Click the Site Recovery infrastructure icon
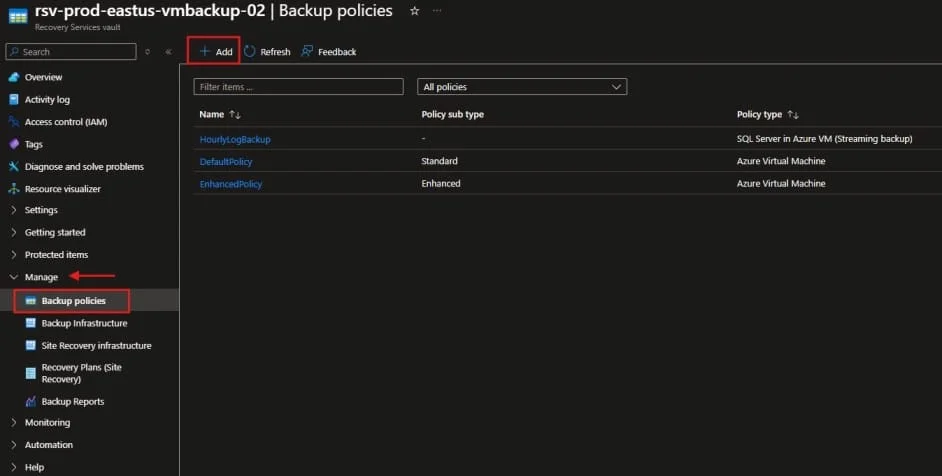942x476 pixels. [x=31, y=346]
